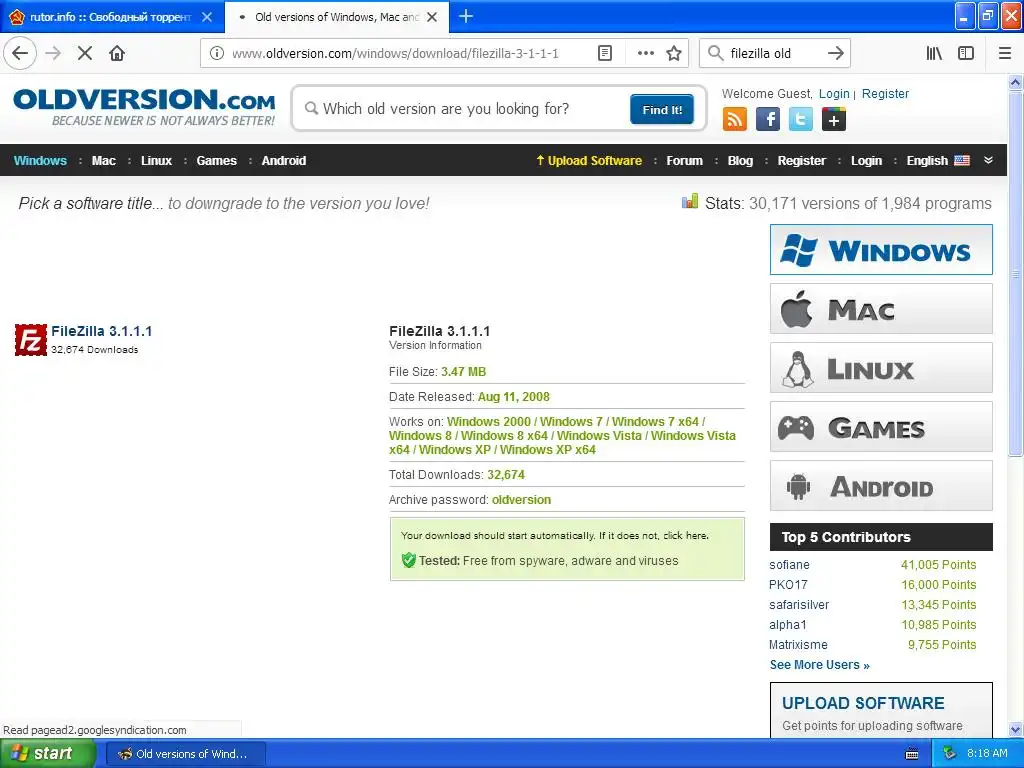Screen dimensions: 1024x768
Task: Open Windows in the navigation bar
Action: (x=40, y=161)
